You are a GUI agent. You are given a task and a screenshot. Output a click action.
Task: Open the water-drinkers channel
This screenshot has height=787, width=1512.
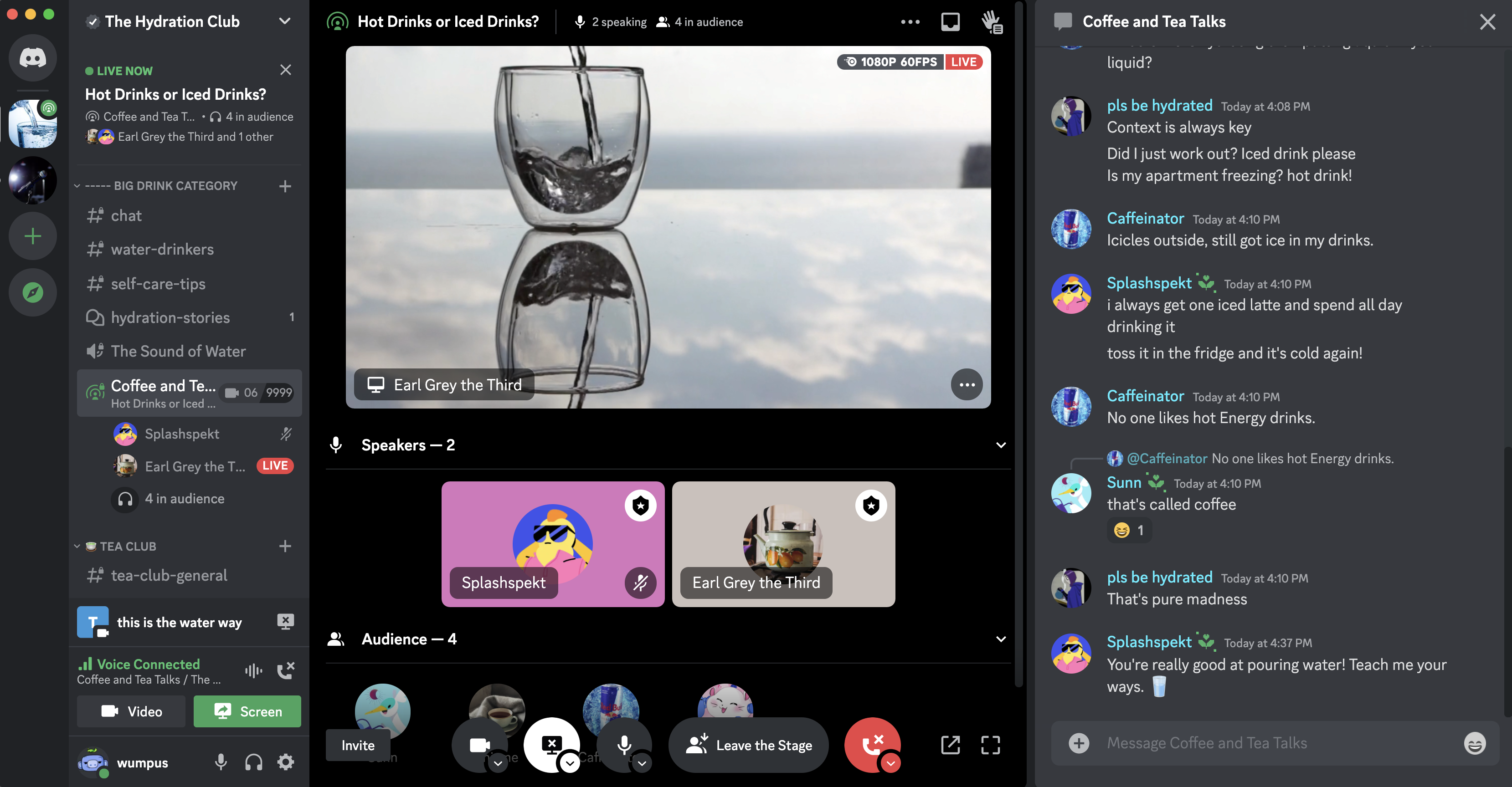[162, 249]
